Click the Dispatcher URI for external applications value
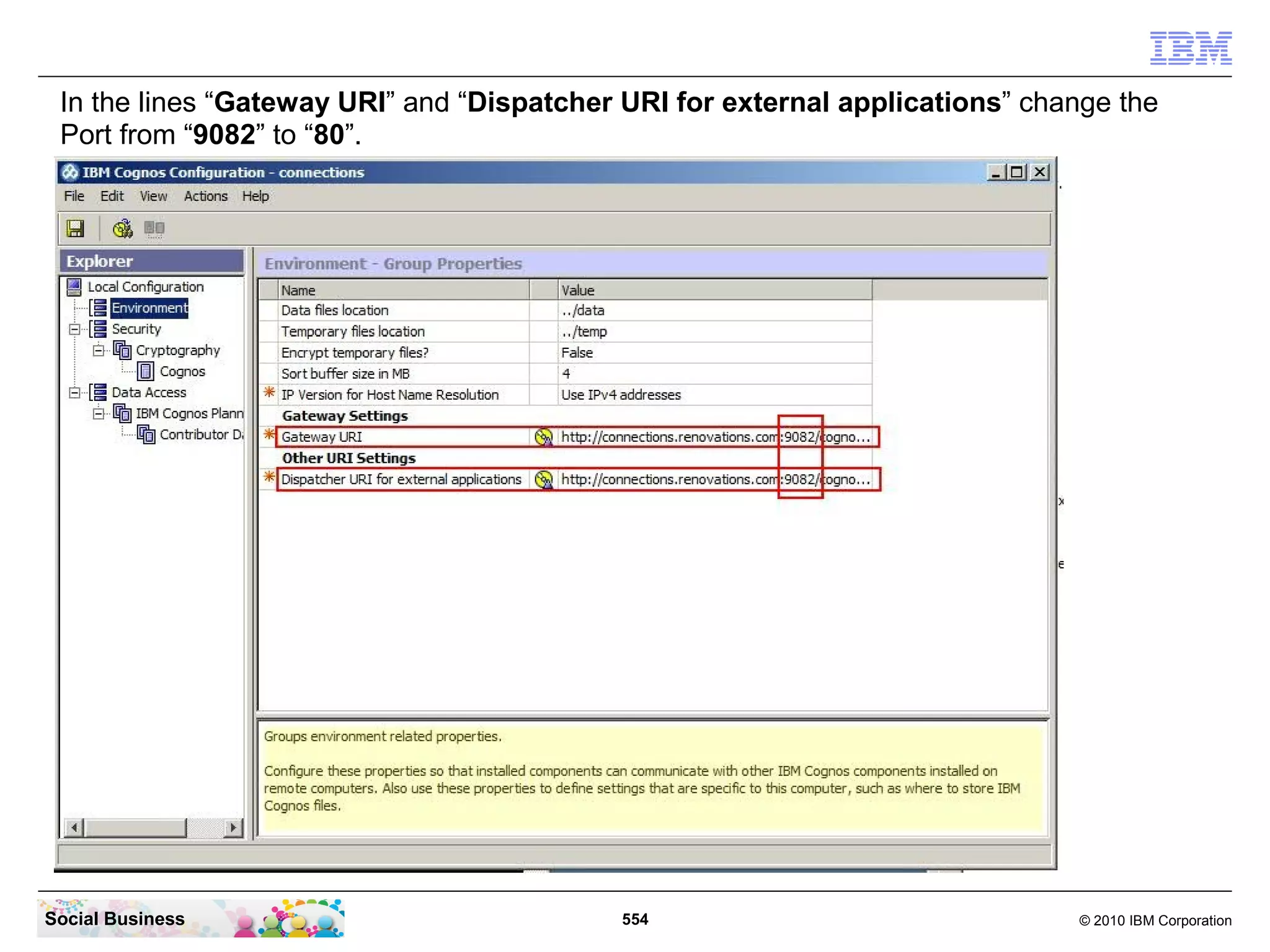 pyautogui.click(x=715, y=479)
